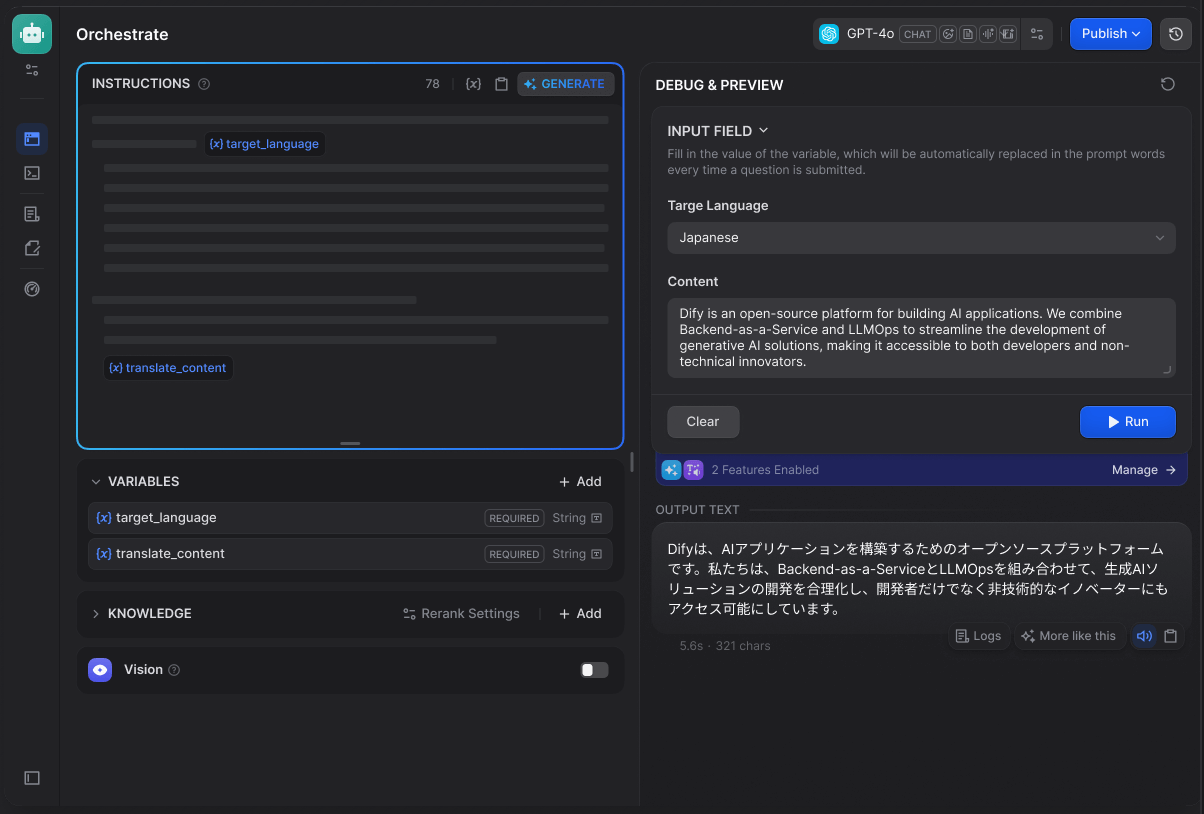Click the GENERATE prompt button
1204x814 pixels.
566,84
